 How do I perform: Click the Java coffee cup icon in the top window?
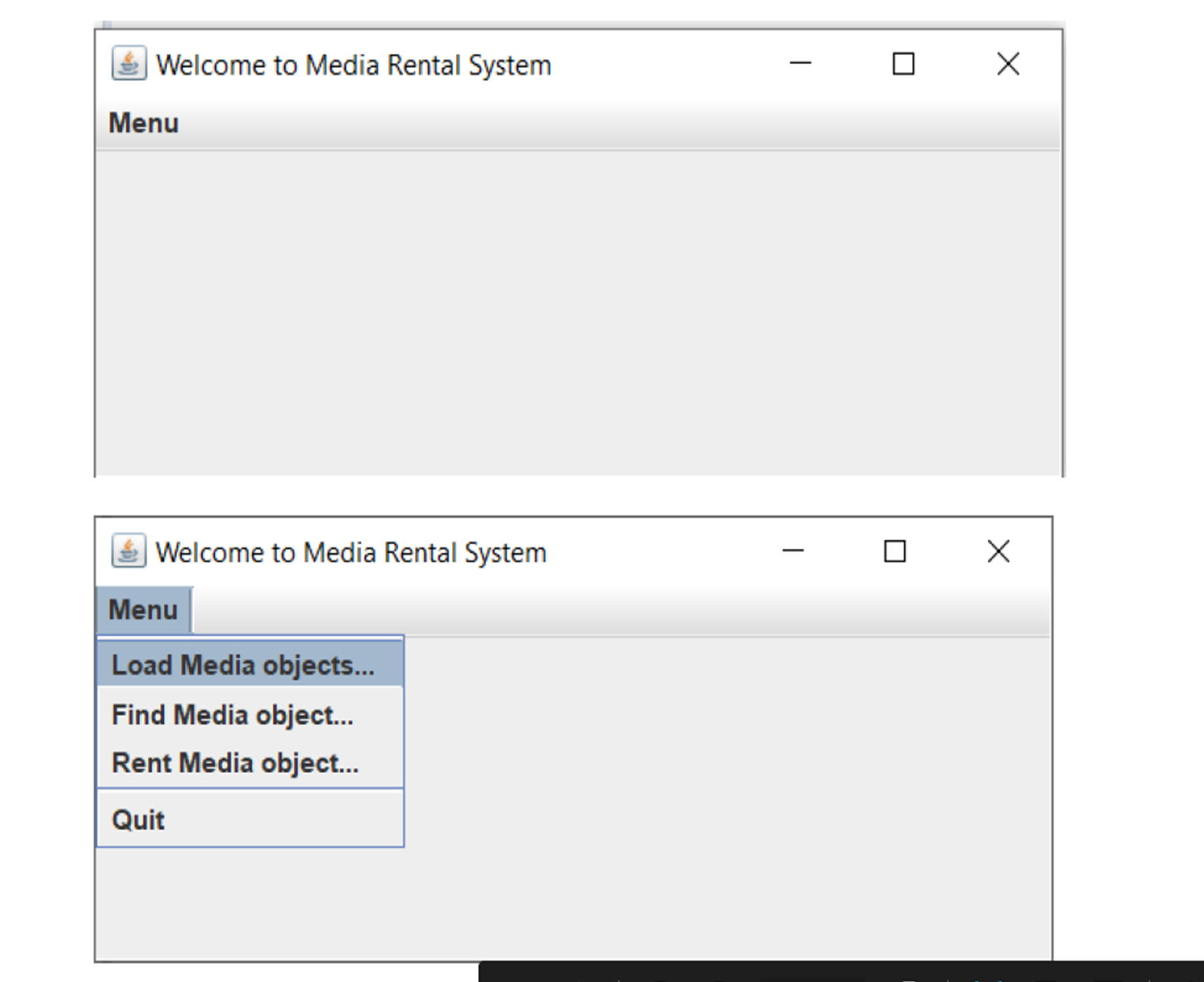[x=129, y=63]
